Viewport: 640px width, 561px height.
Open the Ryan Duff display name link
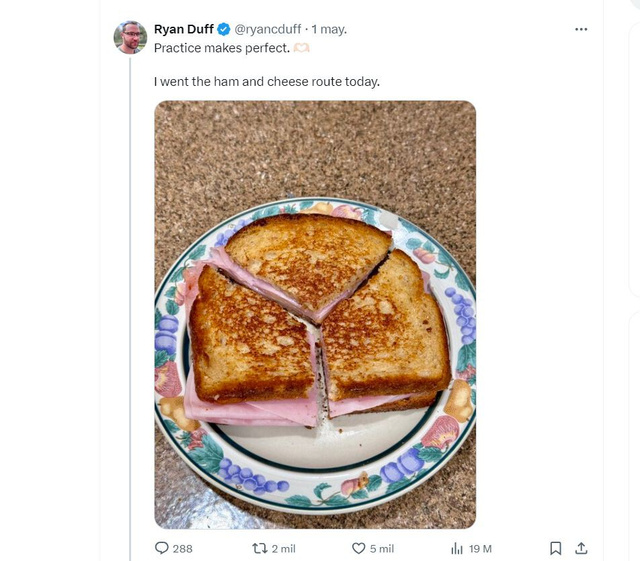point(184,29)
